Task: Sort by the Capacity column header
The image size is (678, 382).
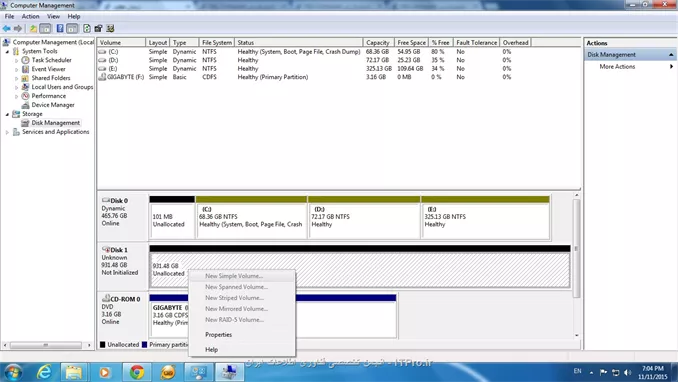Action: click(x=378, y=42)
